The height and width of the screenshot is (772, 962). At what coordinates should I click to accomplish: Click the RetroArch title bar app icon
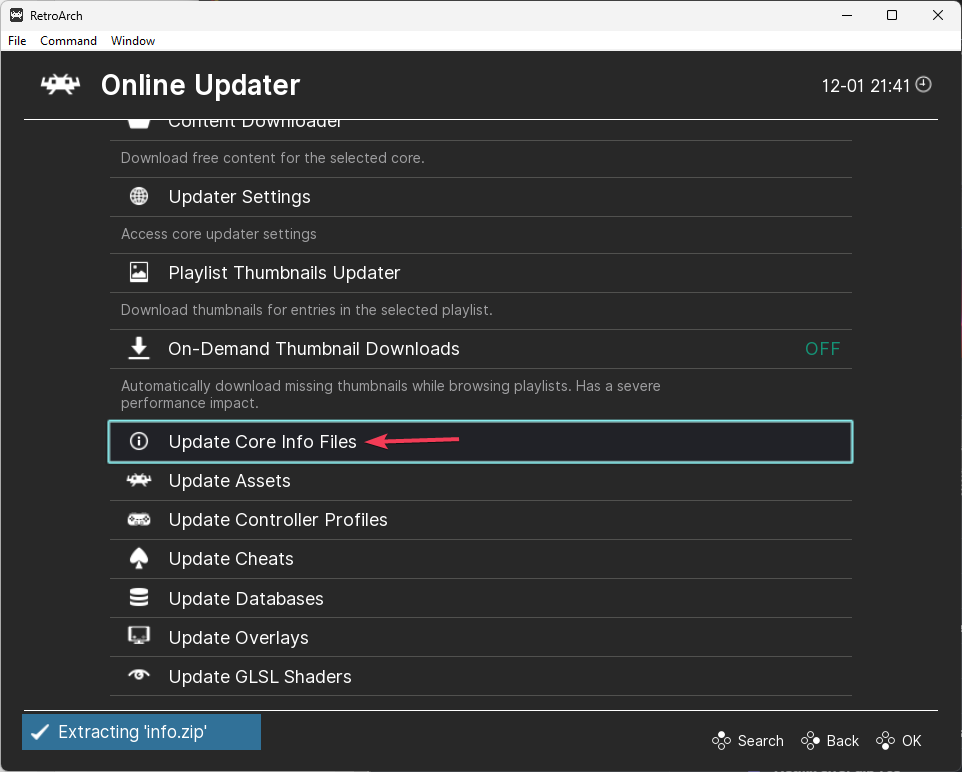pos(17,15)
